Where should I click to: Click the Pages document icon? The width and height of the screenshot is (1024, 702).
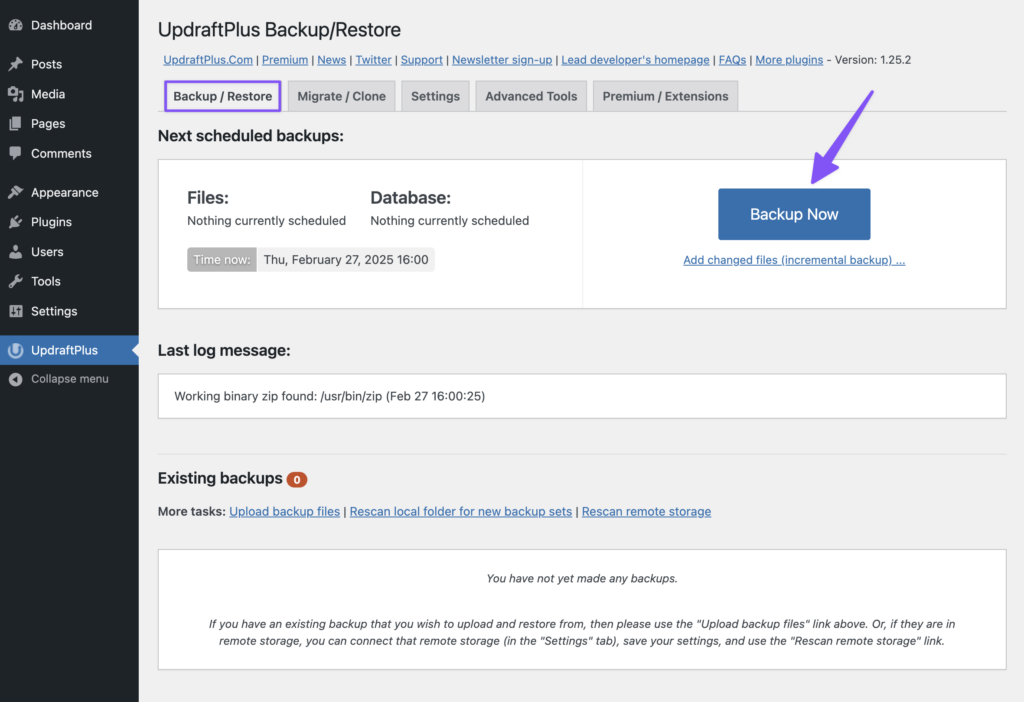pos(16,123)
